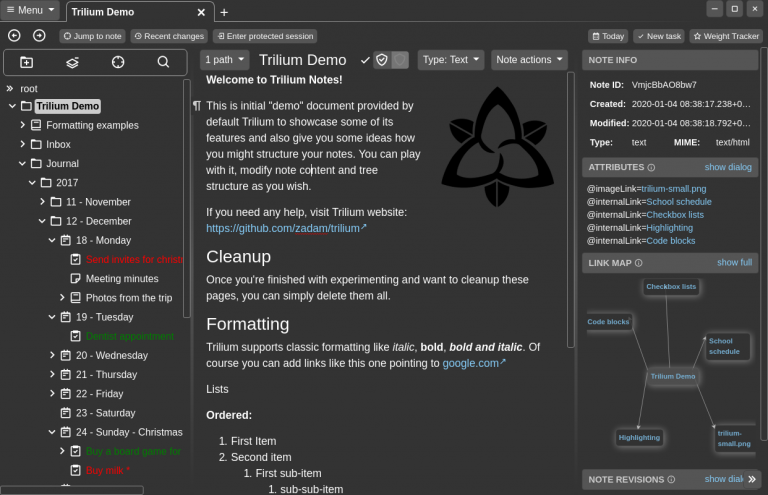
Task: Click the Dentist appointment task checkbox icon
Action: [75, 336]
